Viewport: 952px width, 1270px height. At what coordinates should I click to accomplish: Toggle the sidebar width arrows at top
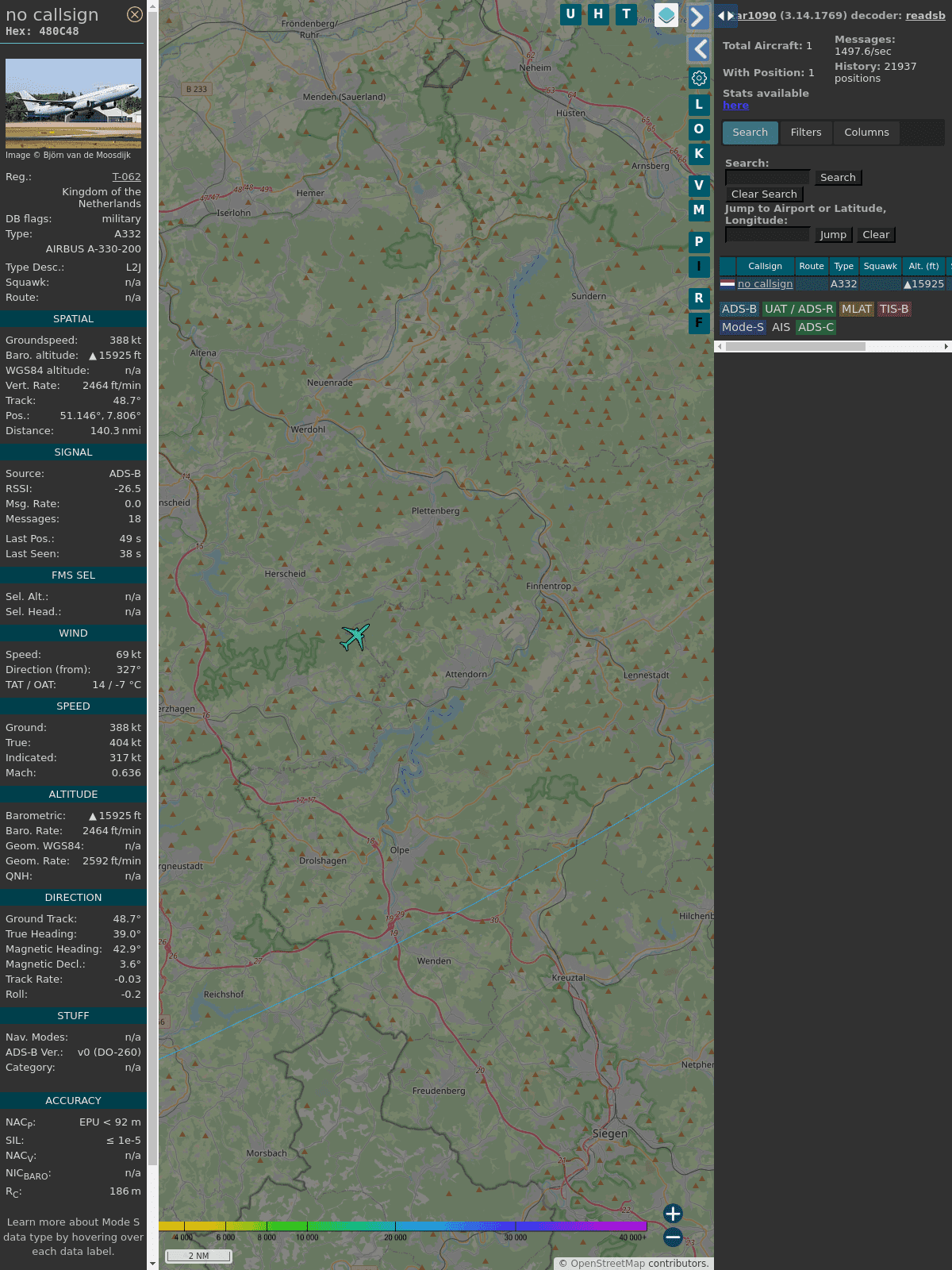[x=725, y=16]
